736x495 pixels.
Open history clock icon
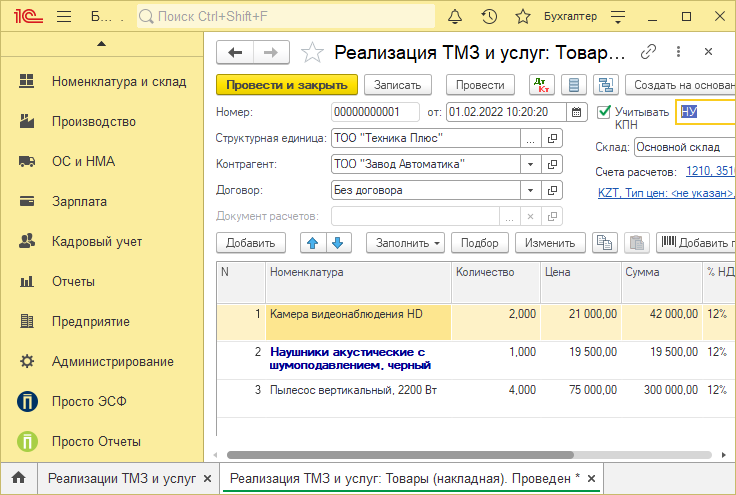489,17
